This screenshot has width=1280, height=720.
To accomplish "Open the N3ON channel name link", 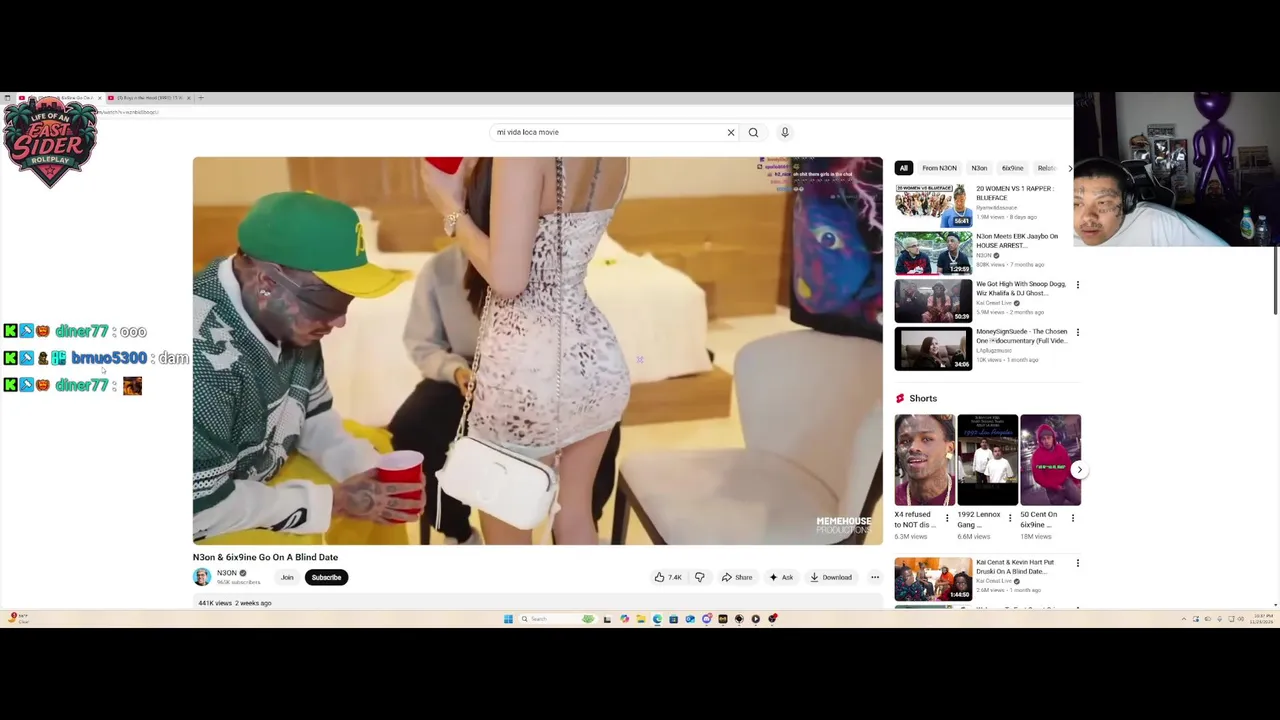I will click(x=227, y=573).
